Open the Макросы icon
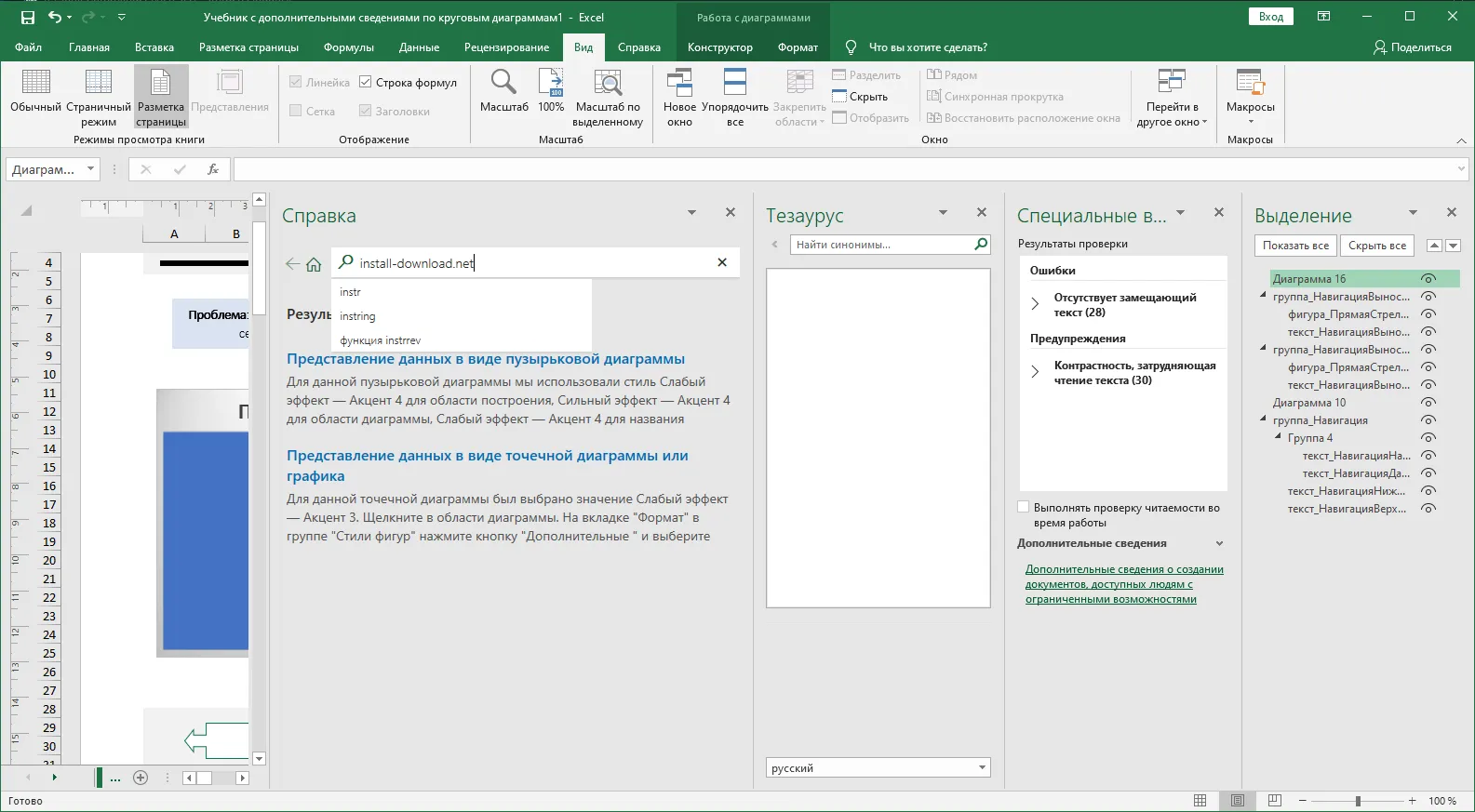1475x812 pixels. point(1250,84)
